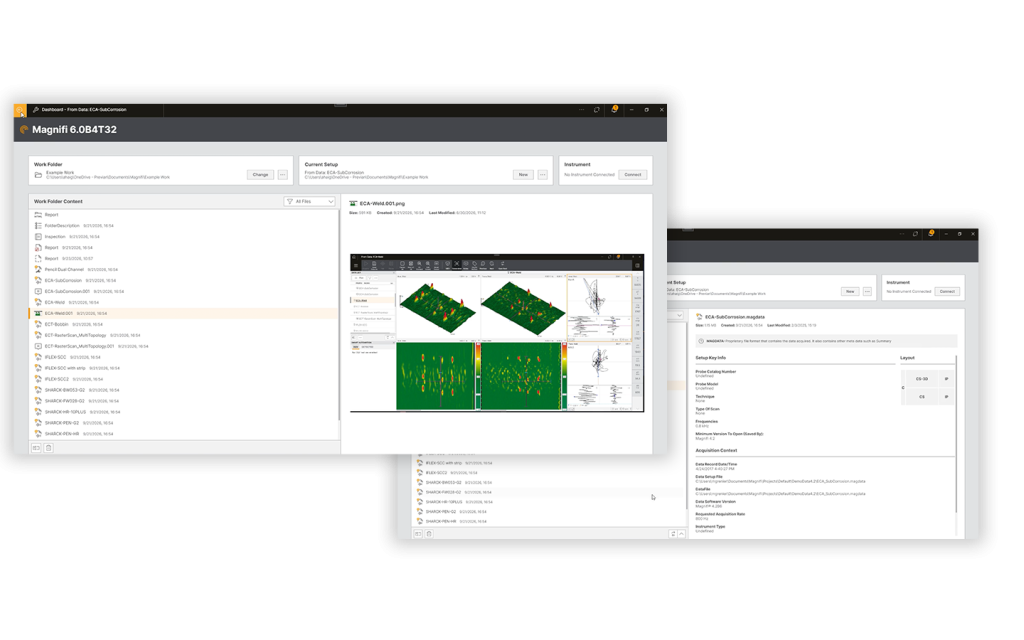The width and height of the screenshot is (1024, 640).
Task: Select the IFLEX-SCC row in front window
Action: point(184,357)
